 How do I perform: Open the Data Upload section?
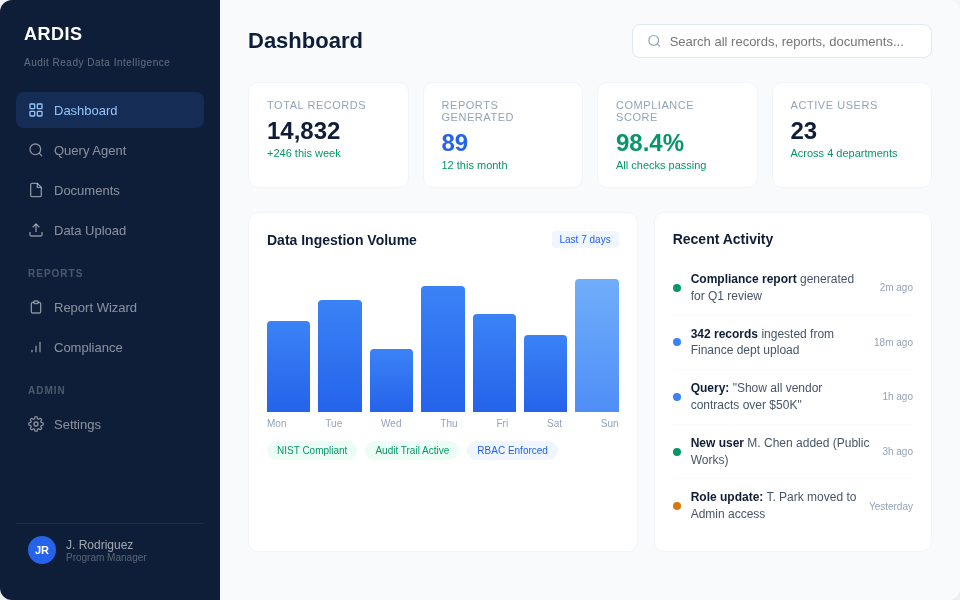pos(90,230)
